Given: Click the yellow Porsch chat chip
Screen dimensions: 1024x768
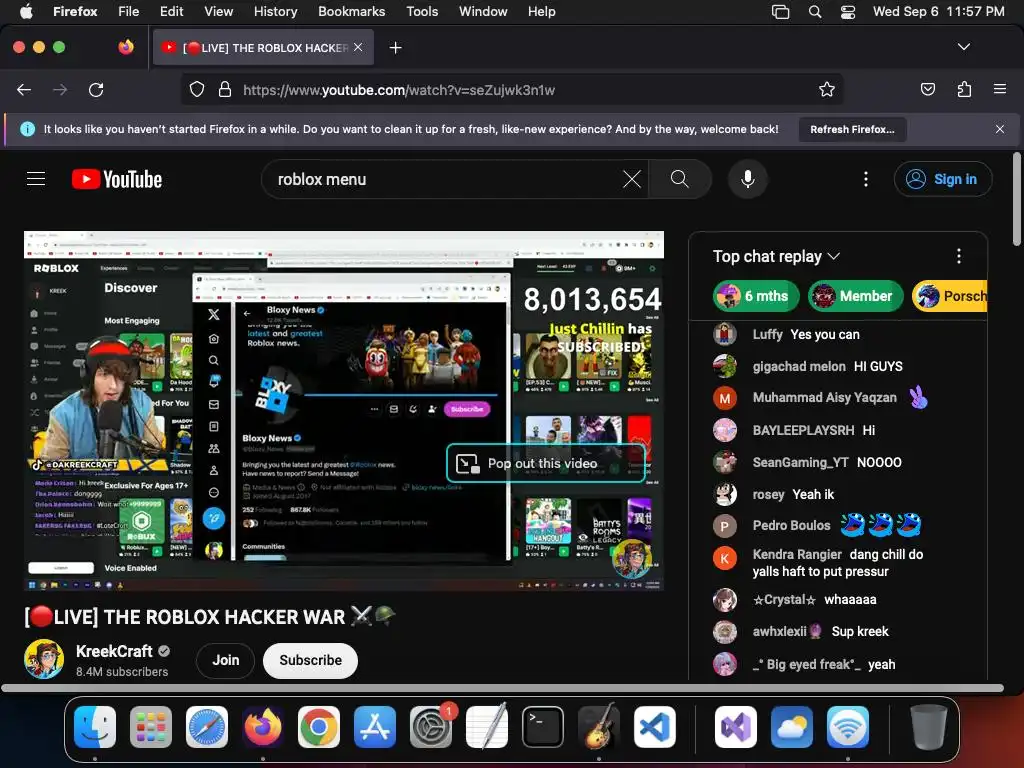Looking at the screenshot, I should click(950, 296).
